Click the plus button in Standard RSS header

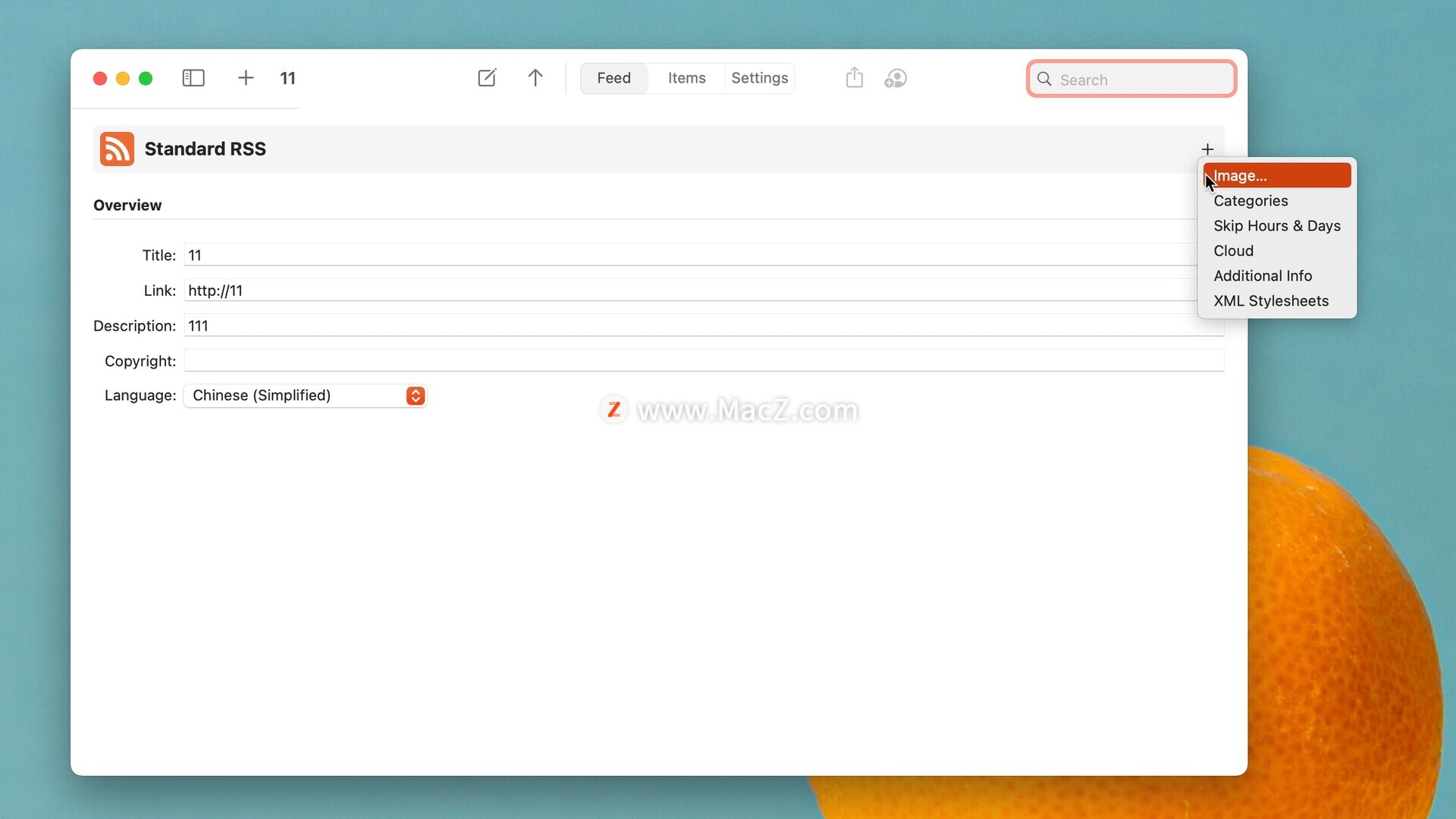click(1208, 149)
